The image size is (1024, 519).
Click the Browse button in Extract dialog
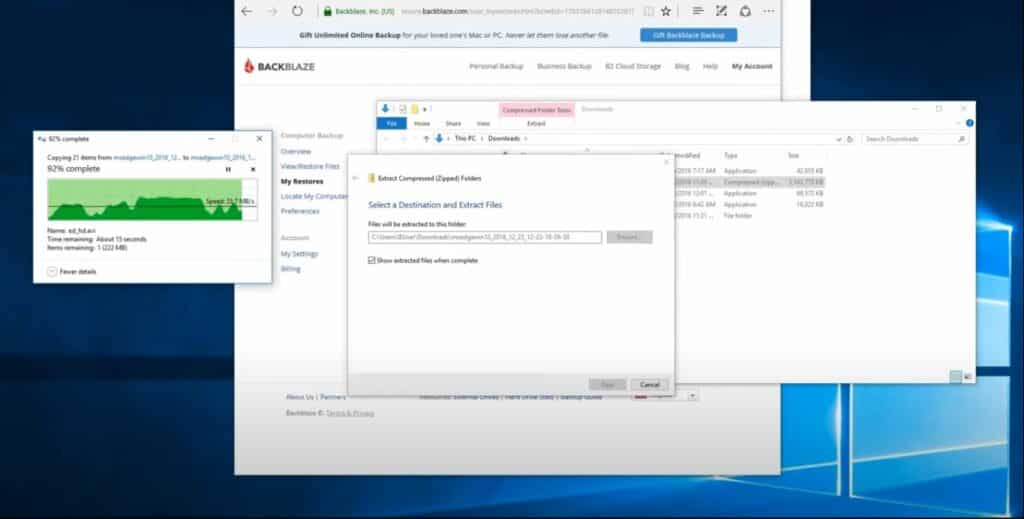(629, 237)
